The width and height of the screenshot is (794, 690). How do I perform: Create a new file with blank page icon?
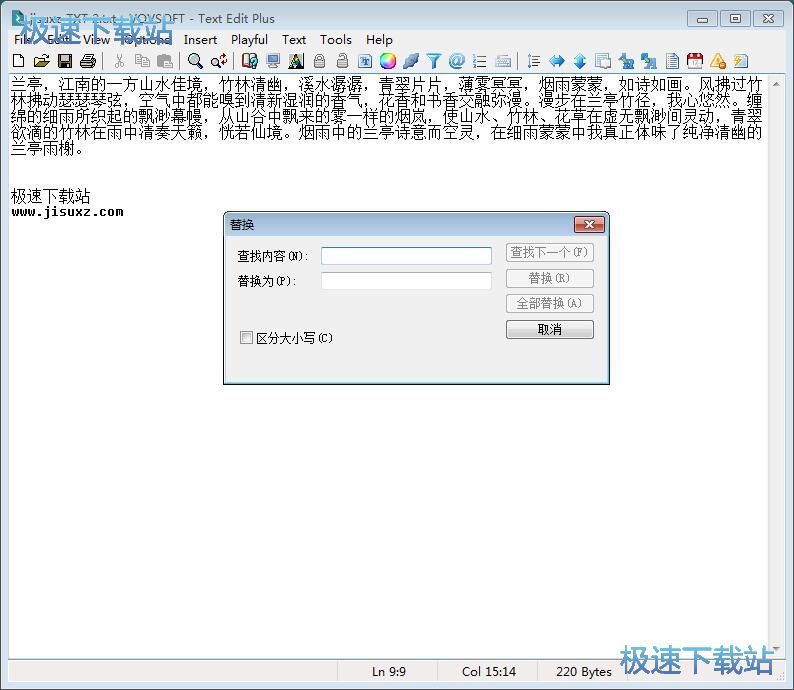[x=19, y=61]
